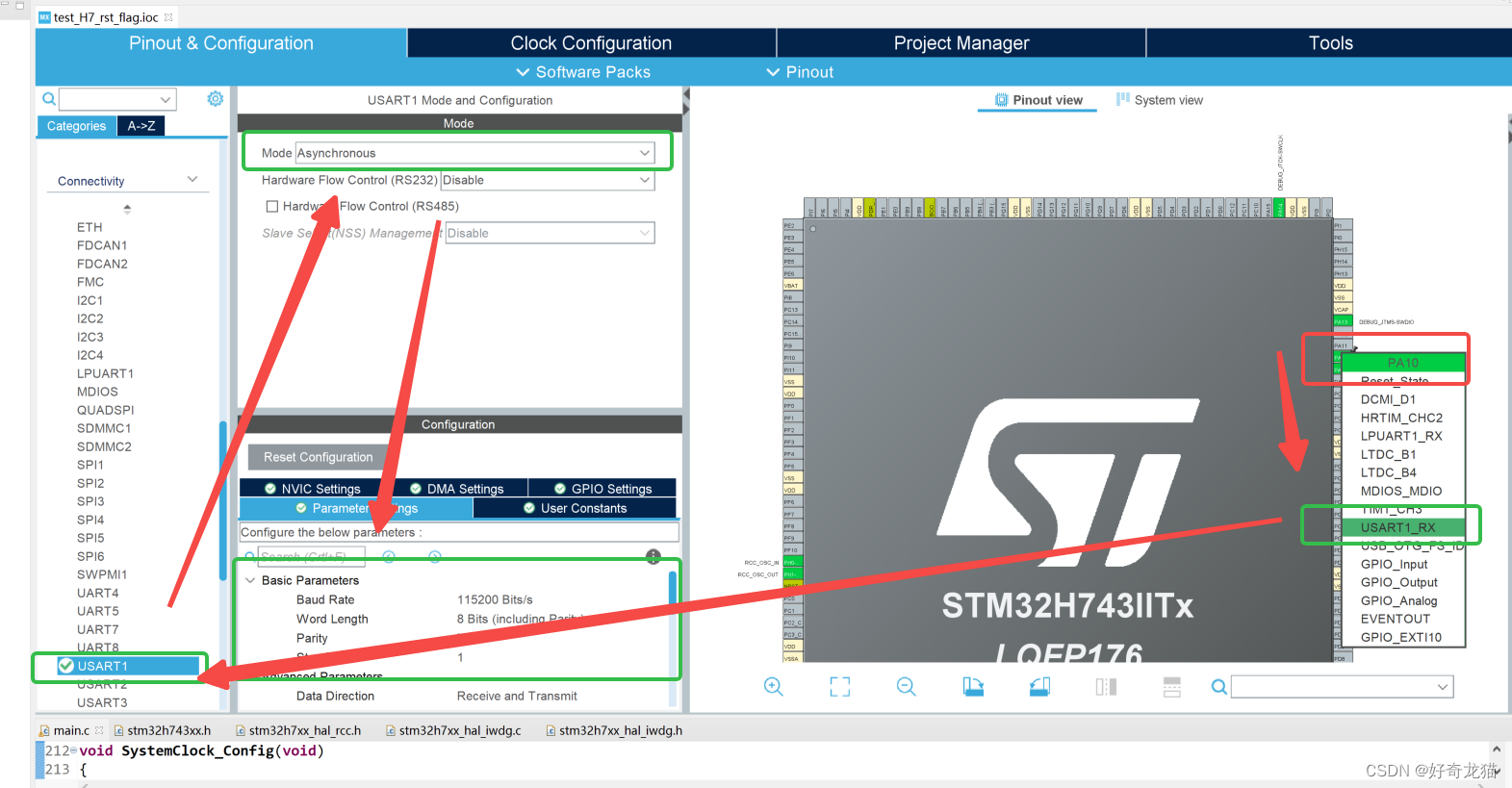Click the table layout icon in the pinout toolbar
This screenshot has height=788, width=1512.
[1171, 686]
